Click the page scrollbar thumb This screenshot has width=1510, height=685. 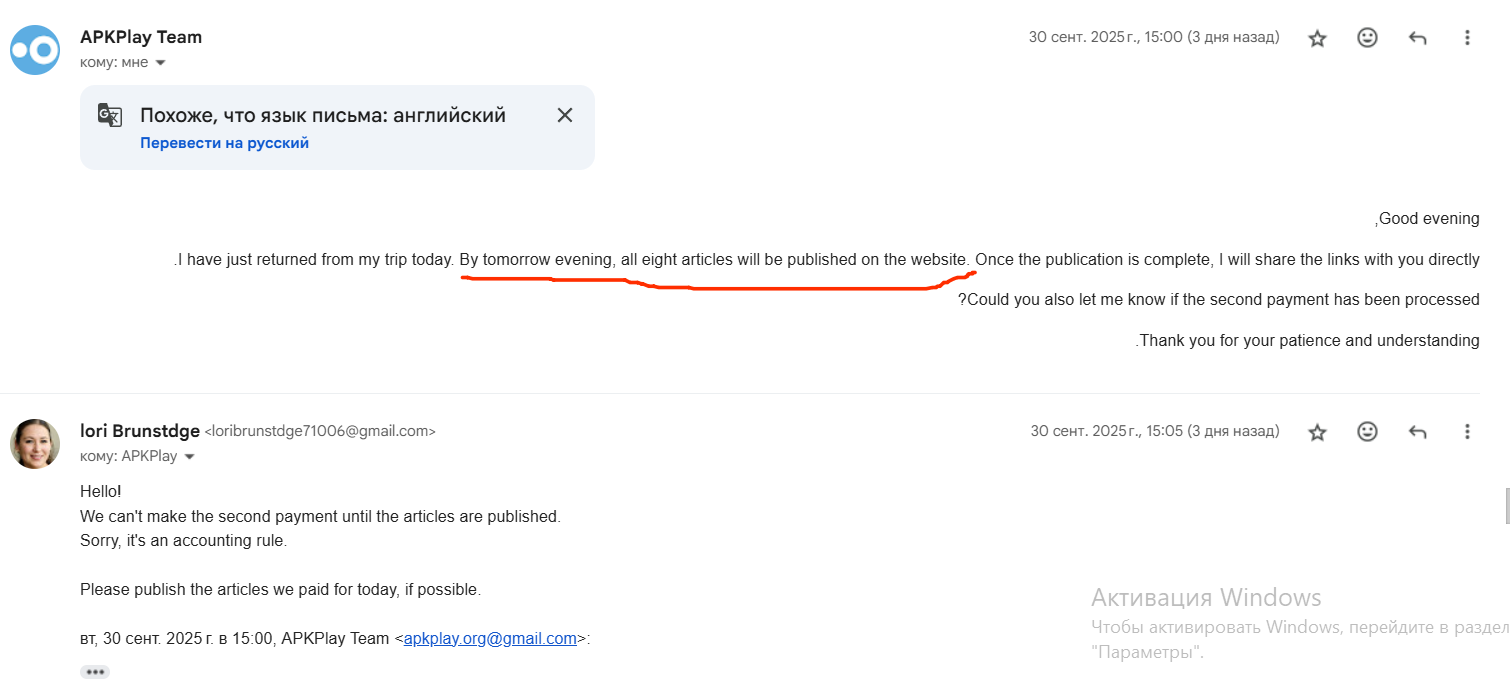click(x=1506, y=505)
